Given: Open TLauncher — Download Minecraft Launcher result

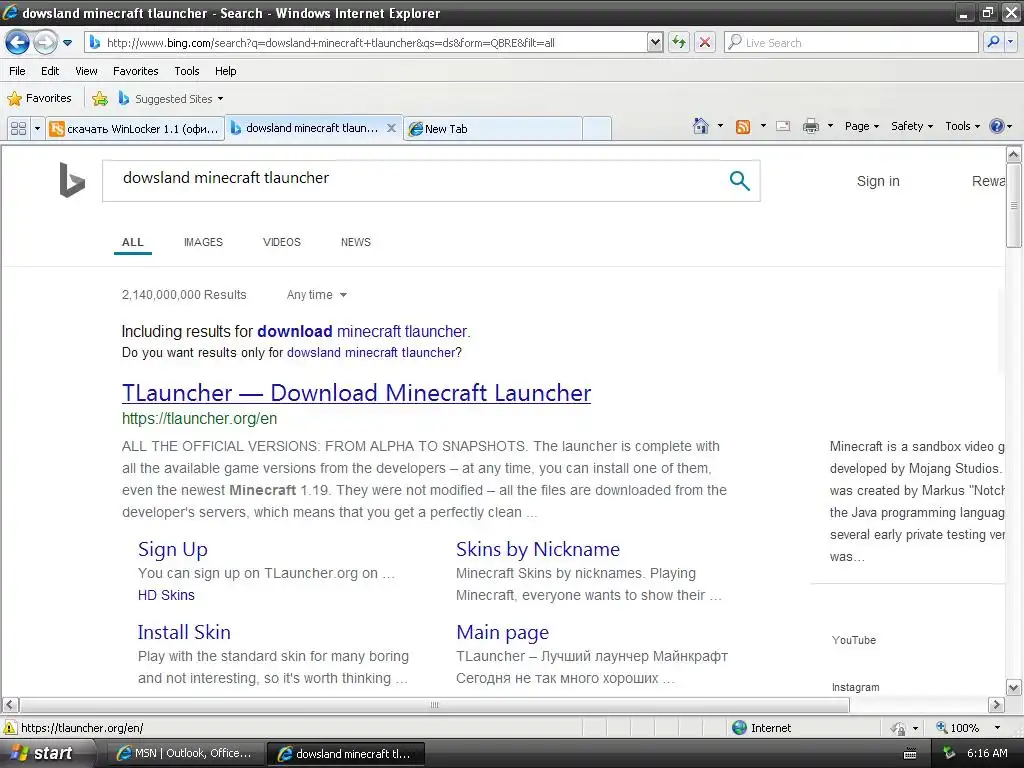Looking at the screenshot, I should 357,393.
